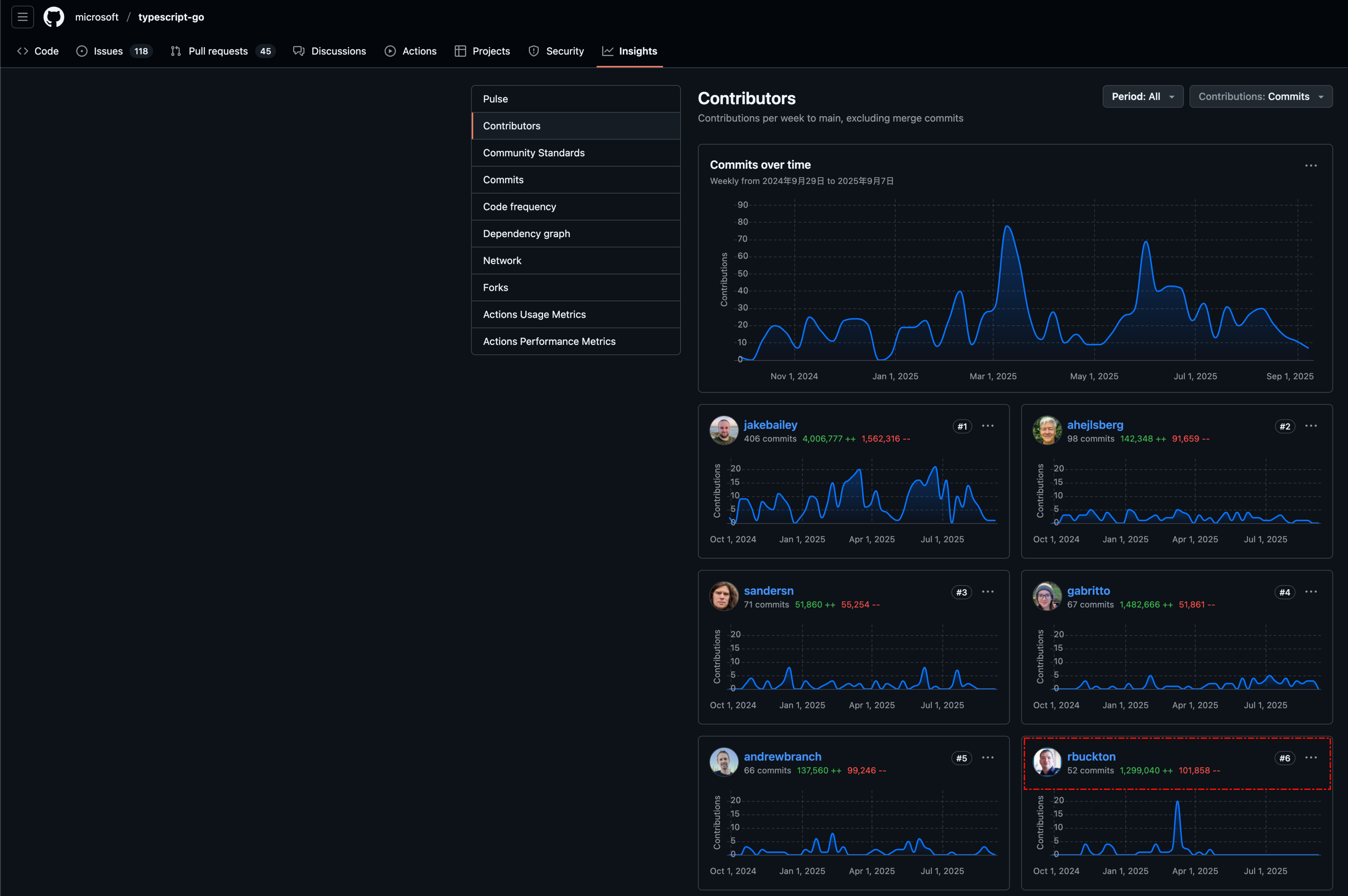Screen dimensions: 1348x896
Task: Open gabritto's profile link
Action: [x=1089, y=590]
